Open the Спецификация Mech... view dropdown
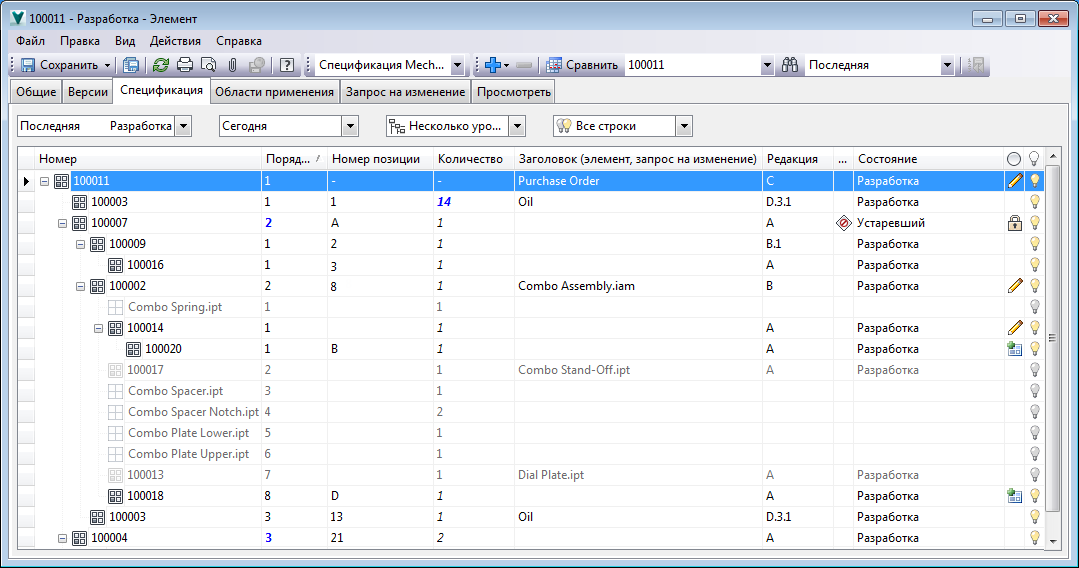 [458, 65]
